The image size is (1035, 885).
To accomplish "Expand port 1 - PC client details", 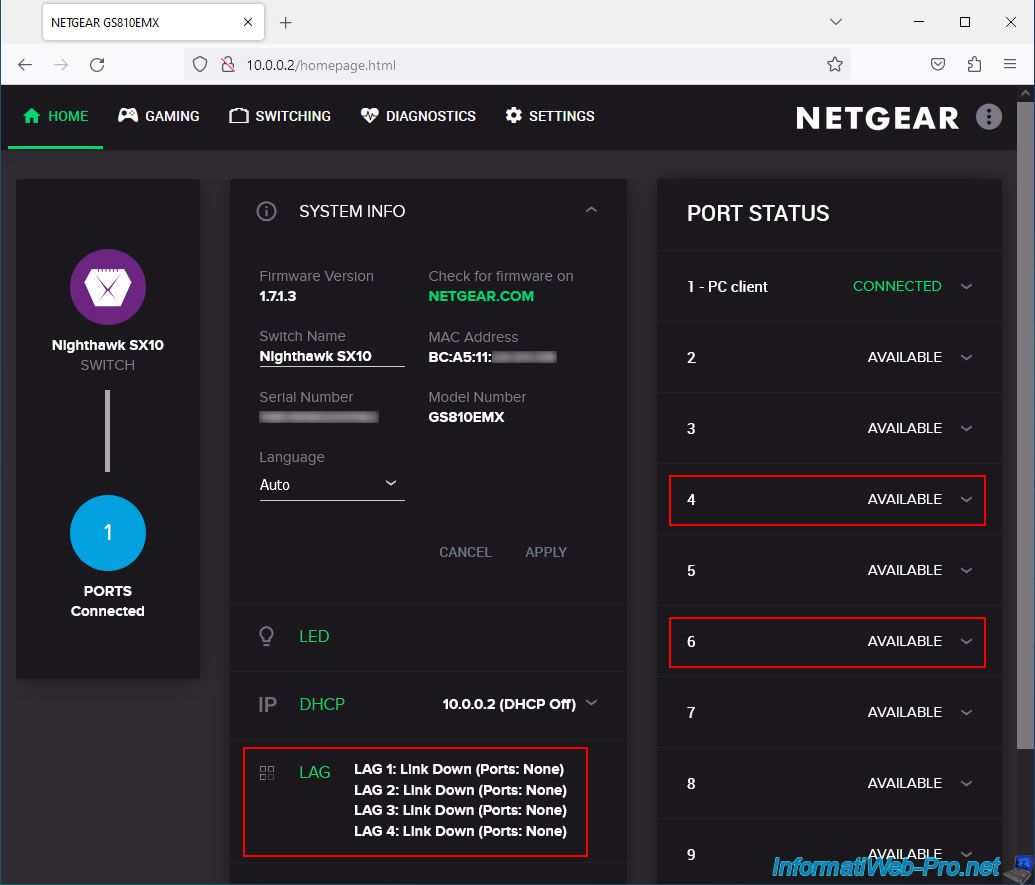I will [966, 286].
